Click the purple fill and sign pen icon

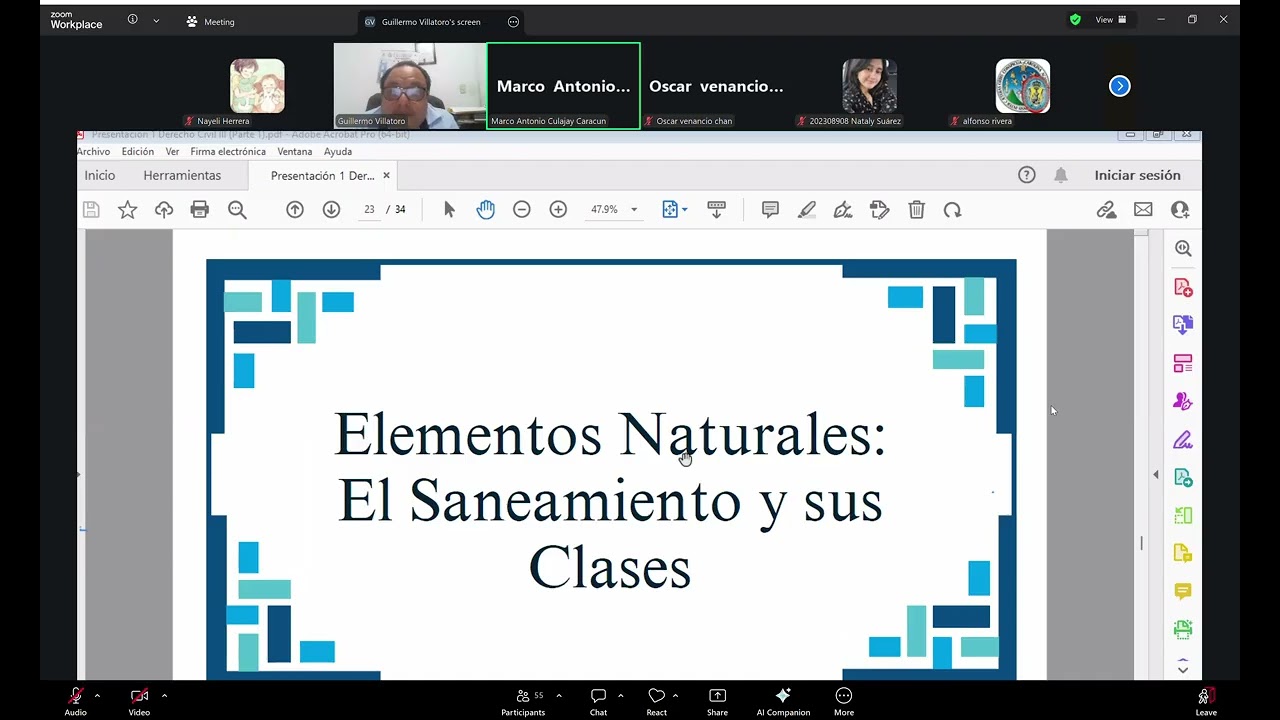(x=1183, y=439)
